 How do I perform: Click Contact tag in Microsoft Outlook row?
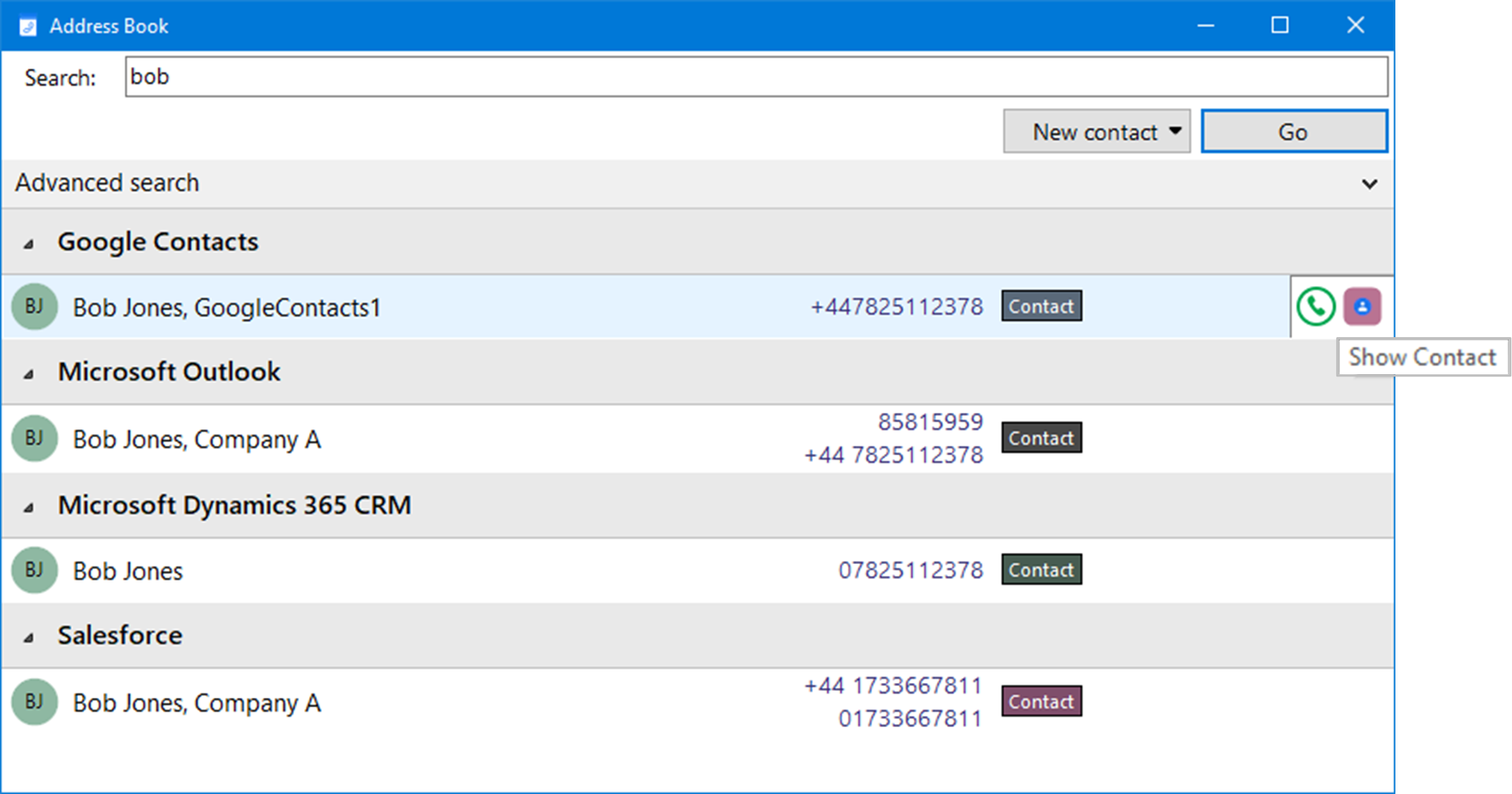[1041, 437]
